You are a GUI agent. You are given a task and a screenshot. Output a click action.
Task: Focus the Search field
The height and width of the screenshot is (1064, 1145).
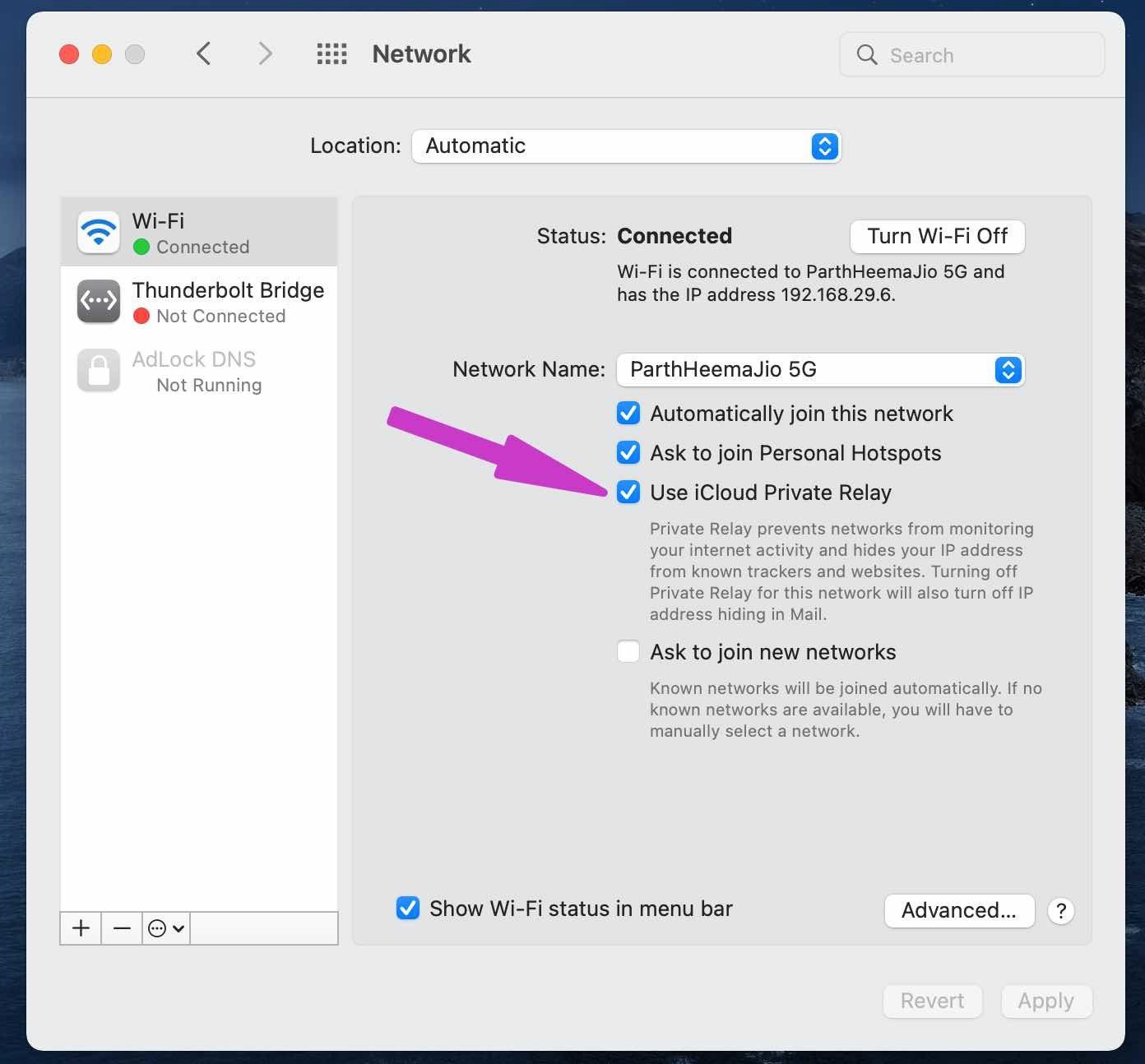[x=971, y=55]
